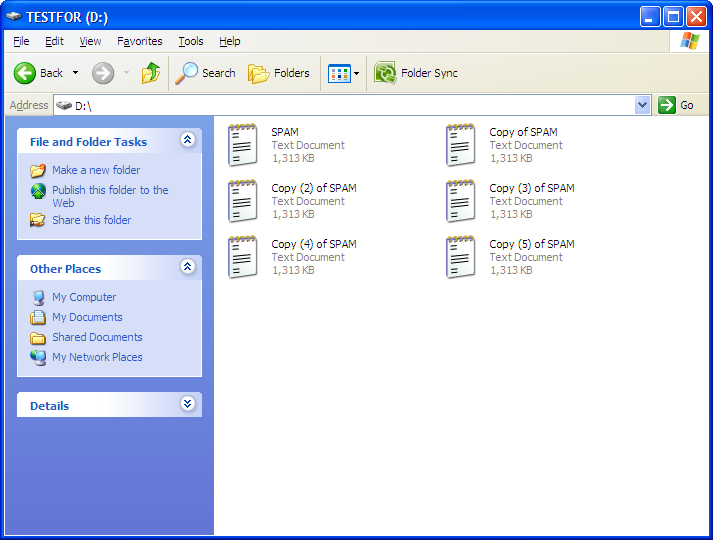Maximize the TESTFOR (D:) window

tap(673, 17)
